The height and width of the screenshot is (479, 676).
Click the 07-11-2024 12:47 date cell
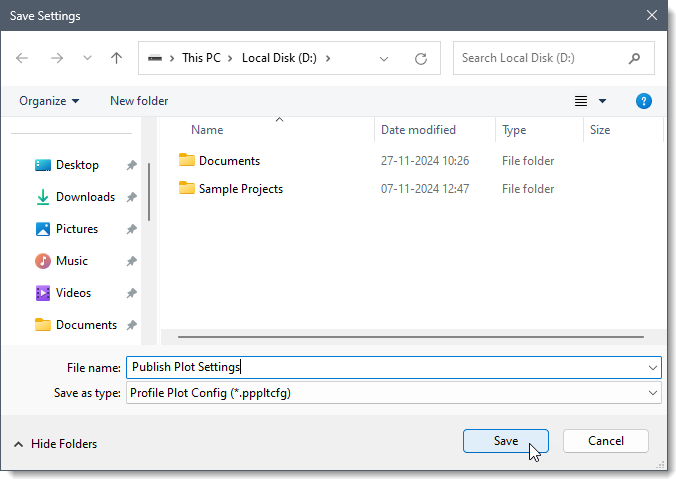tap(425, 189)
